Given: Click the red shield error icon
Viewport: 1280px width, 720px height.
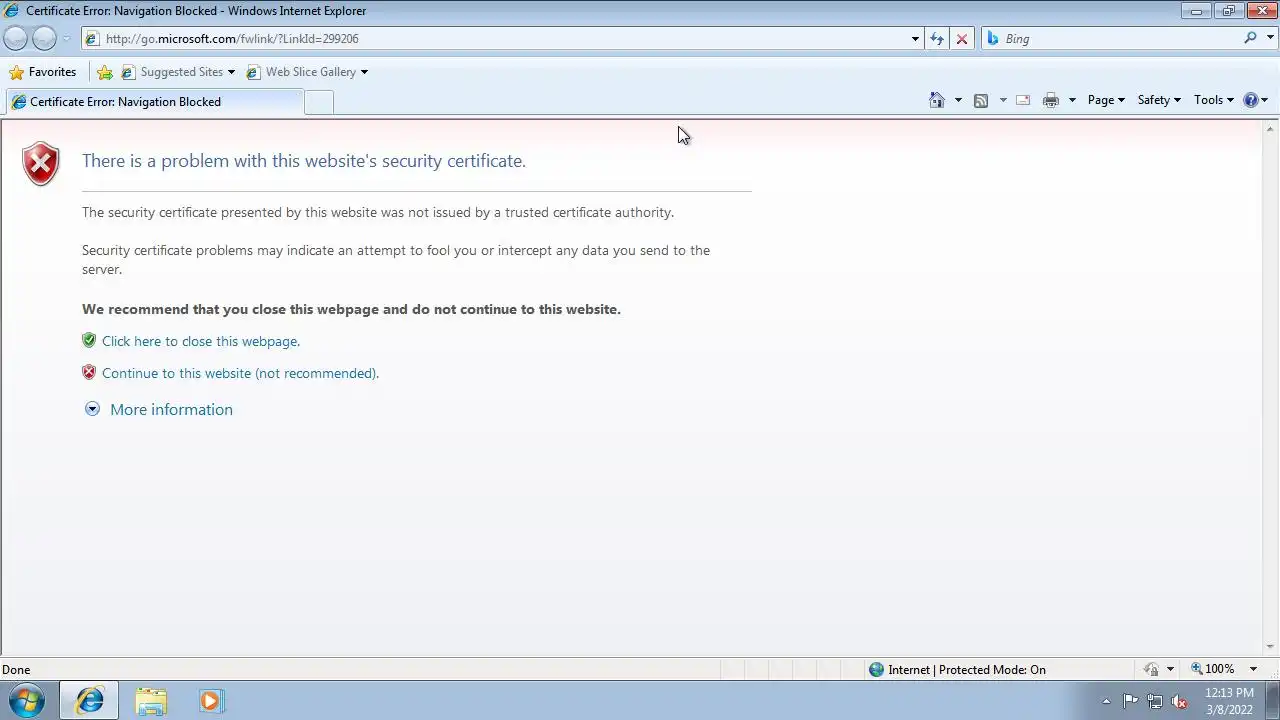Looking at the screenshot, I should tap(41, 164).
